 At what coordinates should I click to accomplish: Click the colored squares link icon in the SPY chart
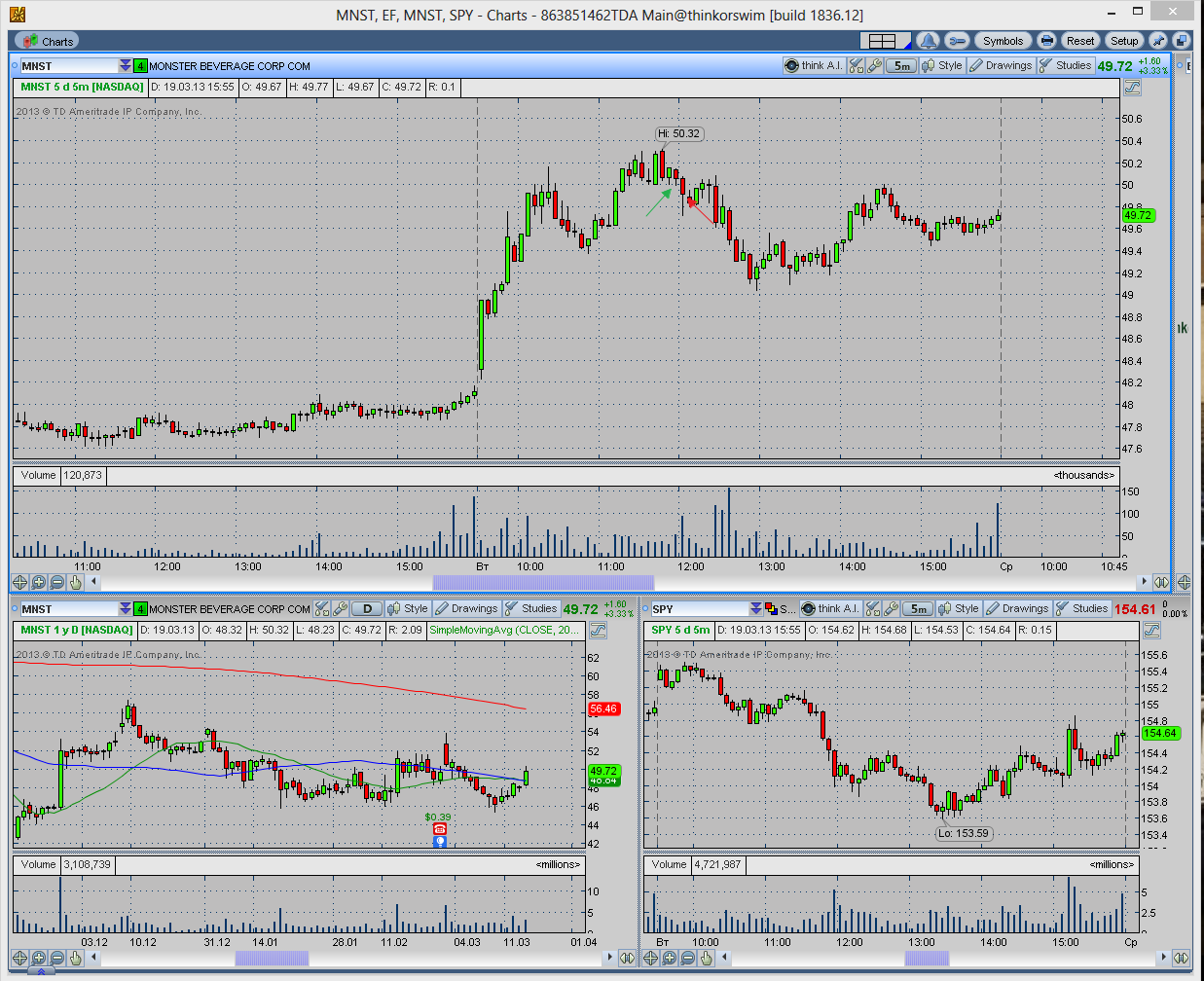[x=771, y=608]
